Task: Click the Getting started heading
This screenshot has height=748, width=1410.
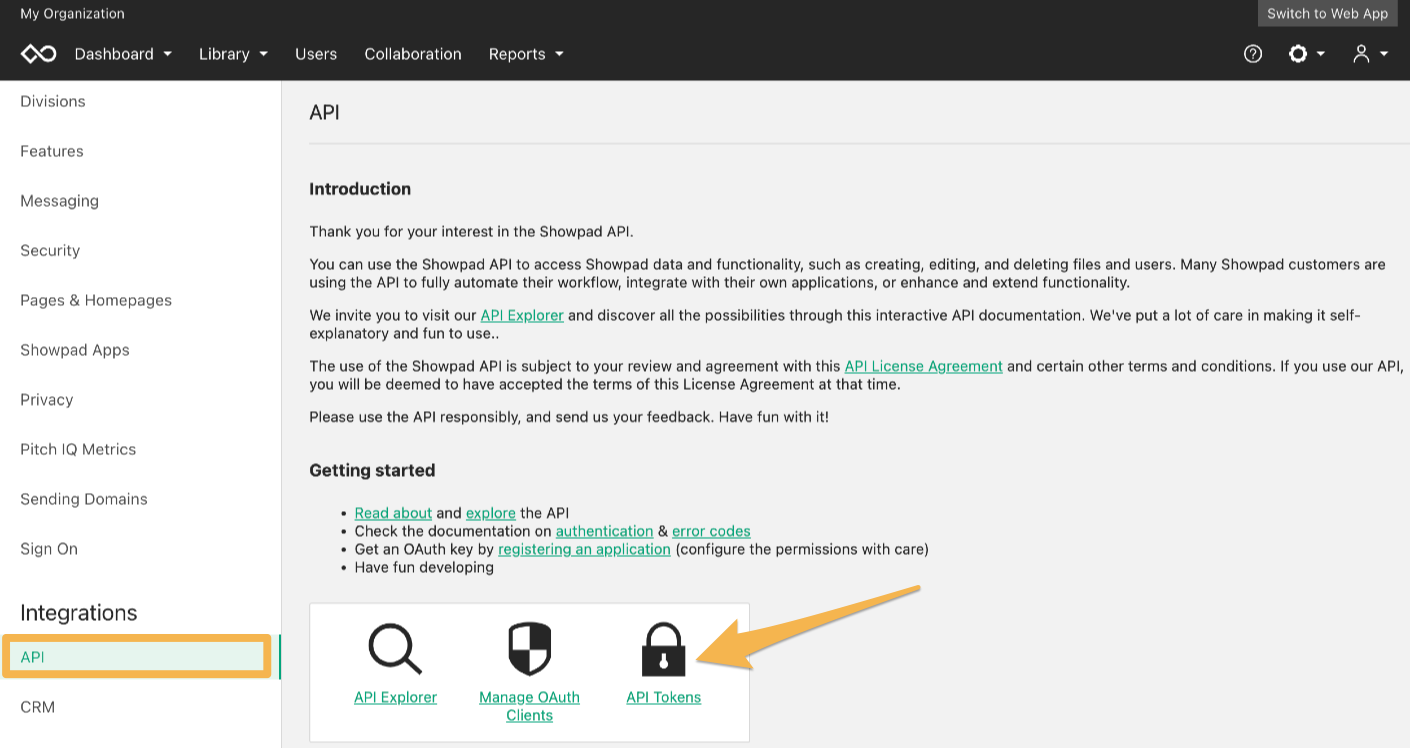Action: [372, 470]
